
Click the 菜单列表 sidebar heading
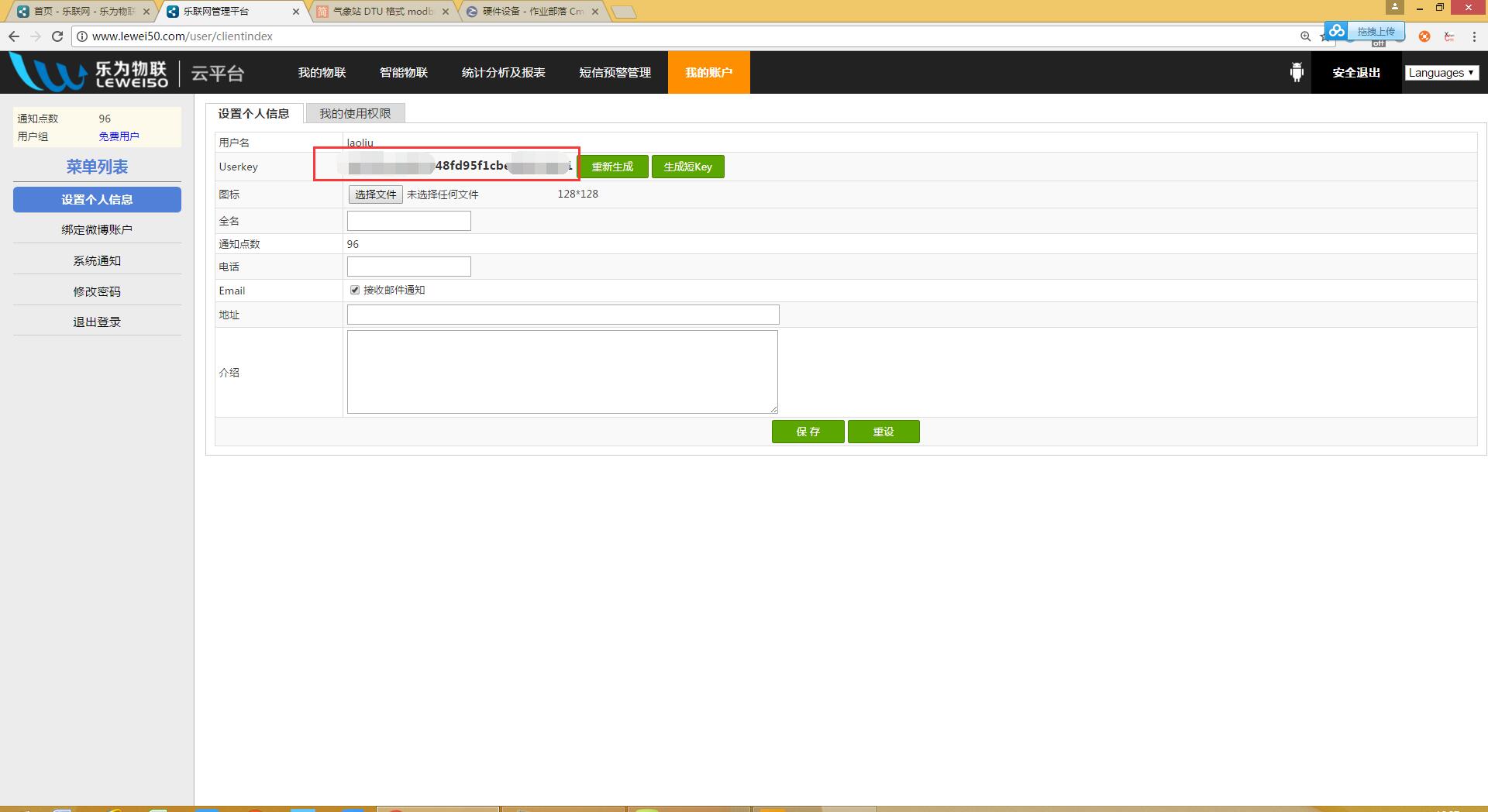[97, 167]
